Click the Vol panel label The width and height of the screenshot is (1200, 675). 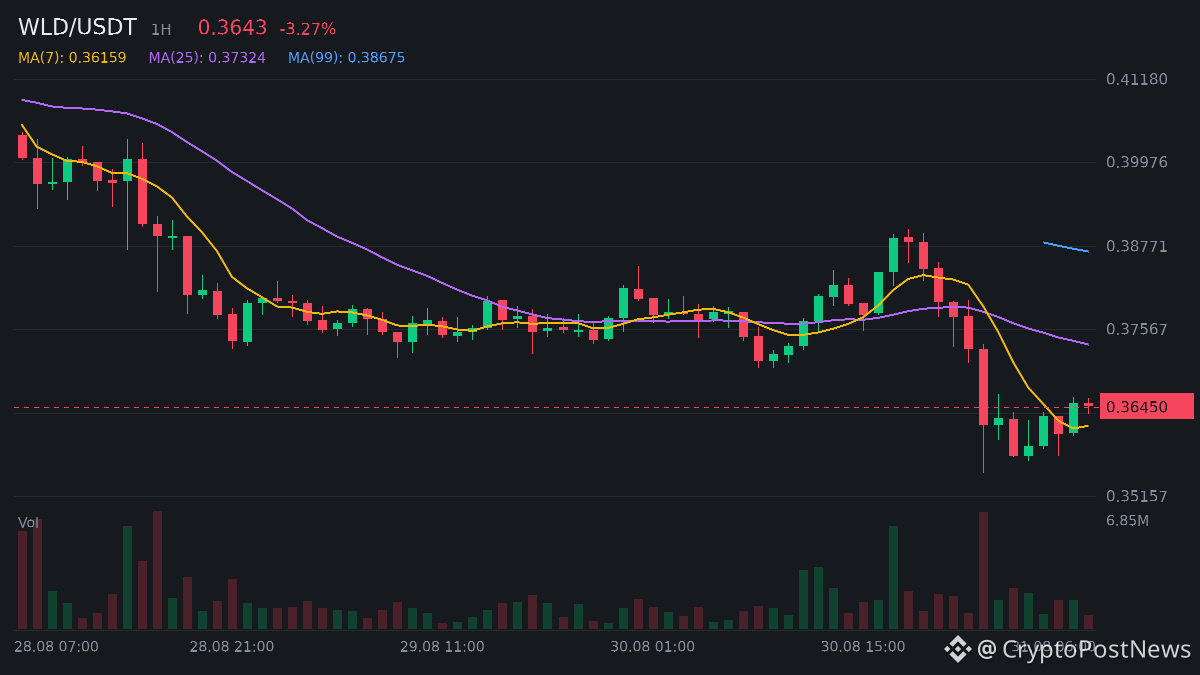(x=28, y=523)
